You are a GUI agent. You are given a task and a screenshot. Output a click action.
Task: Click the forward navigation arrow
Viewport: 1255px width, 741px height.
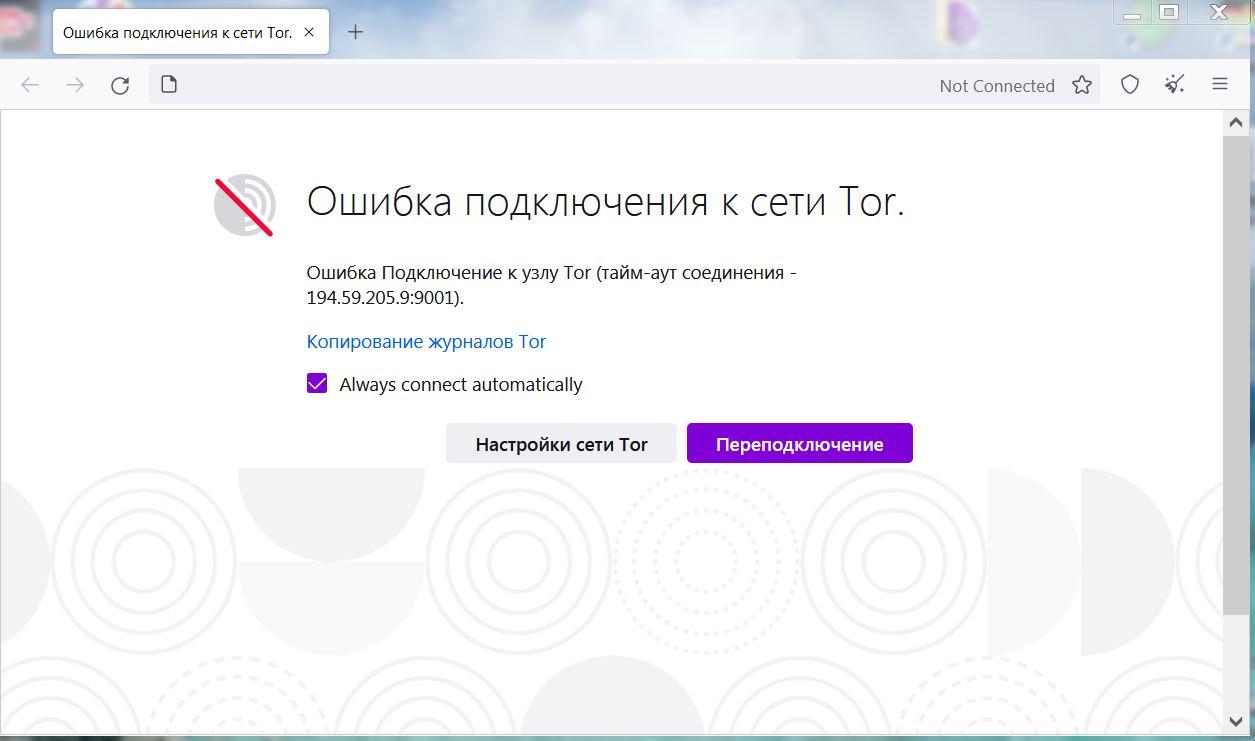[75, 85]
